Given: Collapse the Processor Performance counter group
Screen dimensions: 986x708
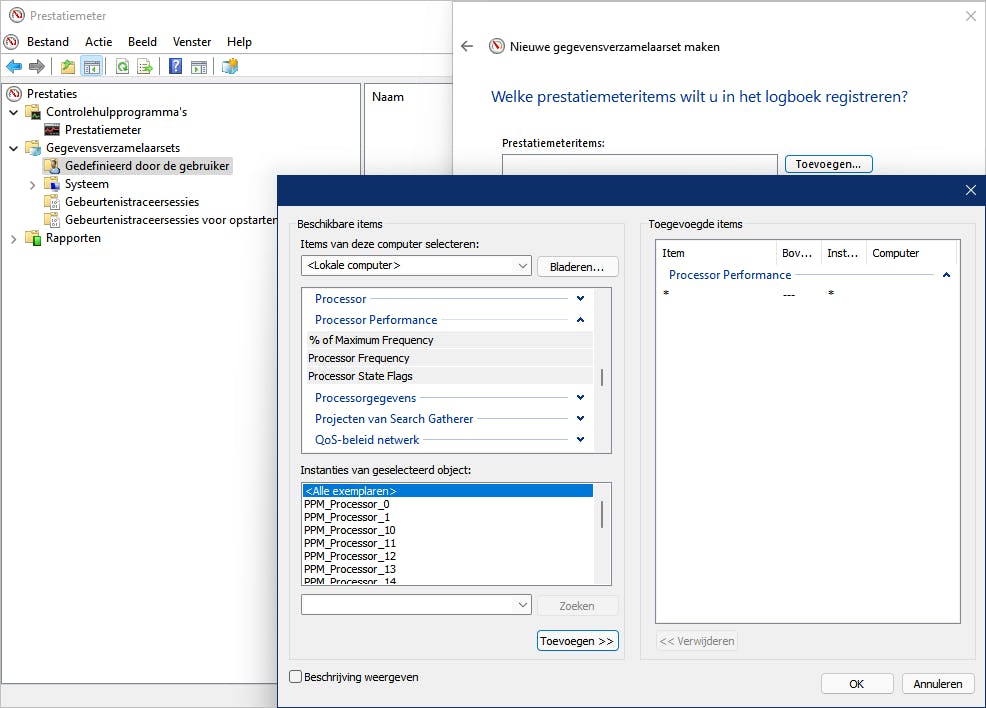Looking at the screenshot, I should 580,319.
